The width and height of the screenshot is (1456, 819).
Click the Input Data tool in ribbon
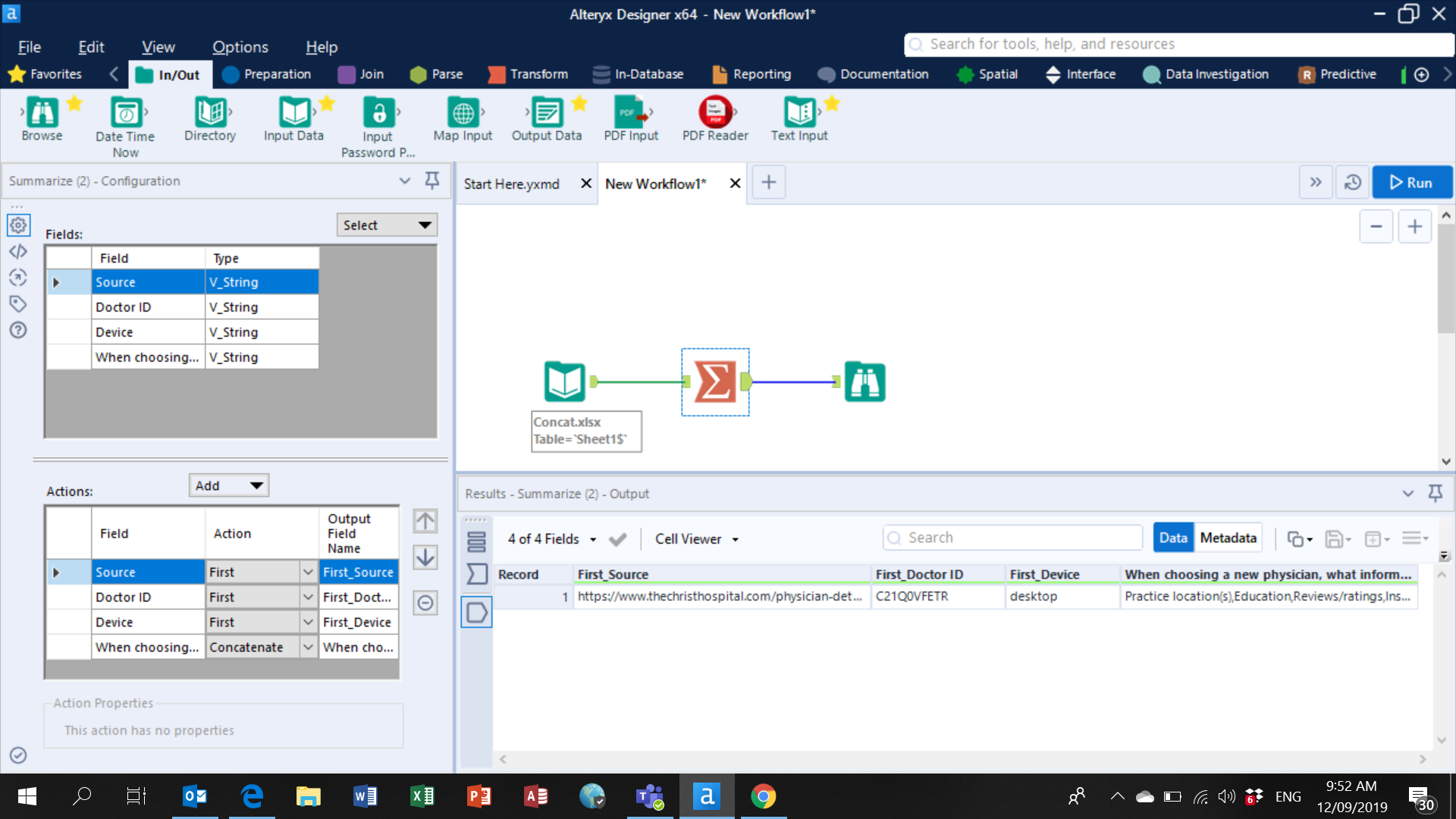pyautogui.click(x=293, y=118)
